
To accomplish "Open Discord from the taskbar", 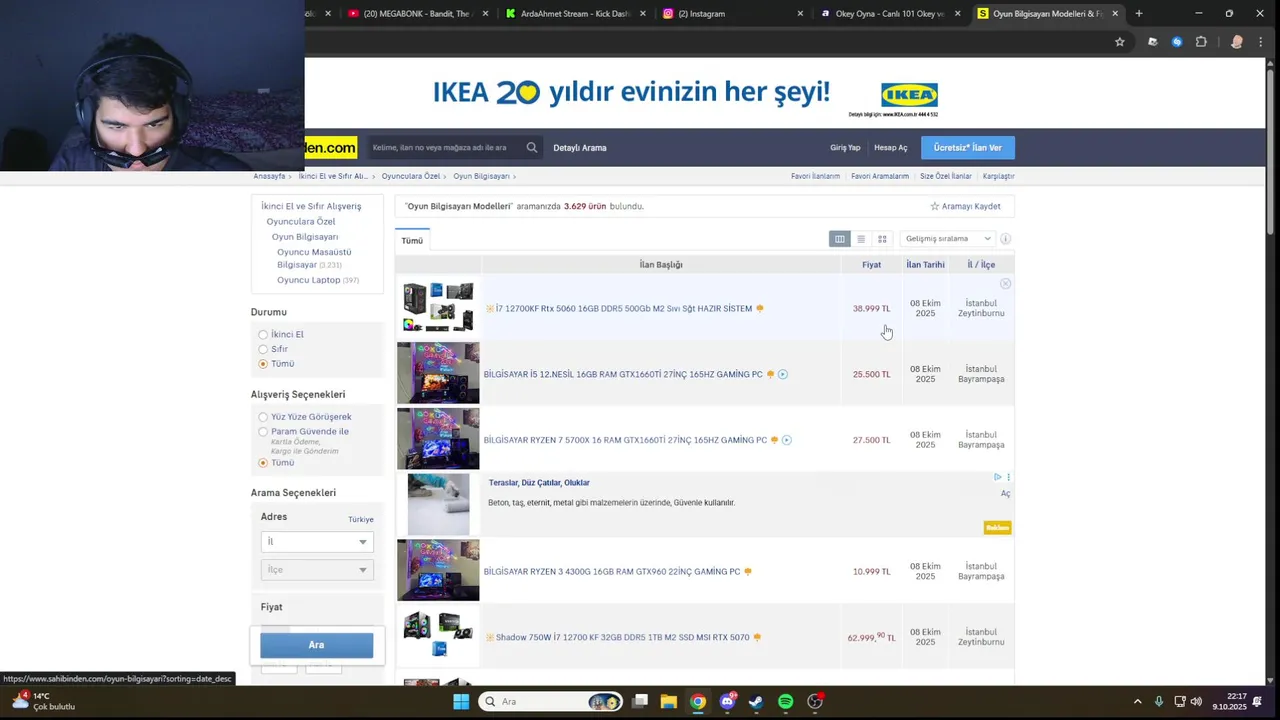I will (x=727, y=701).
